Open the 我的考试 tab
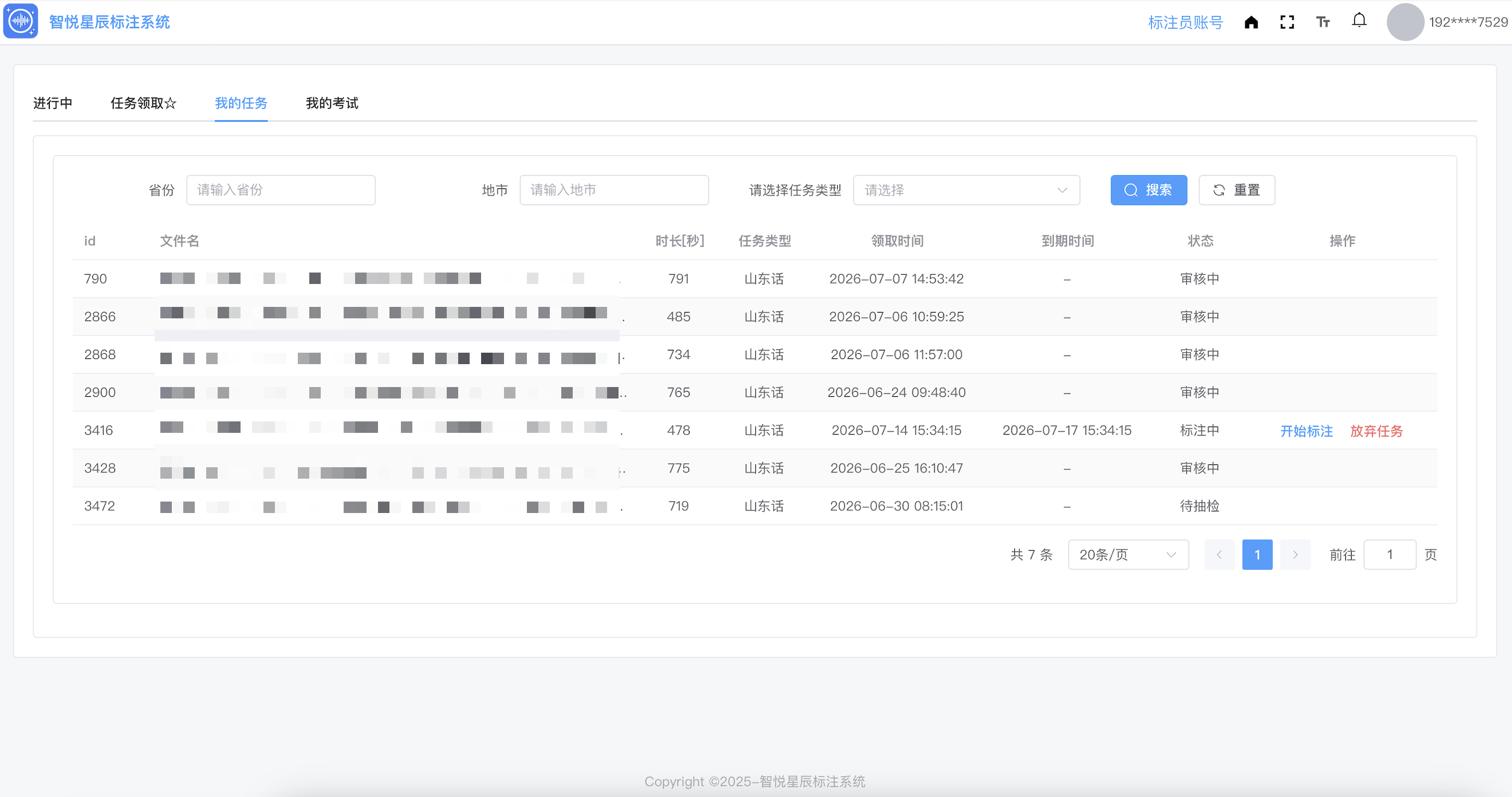The image size is (1512, 797). [x=332, y=103]
